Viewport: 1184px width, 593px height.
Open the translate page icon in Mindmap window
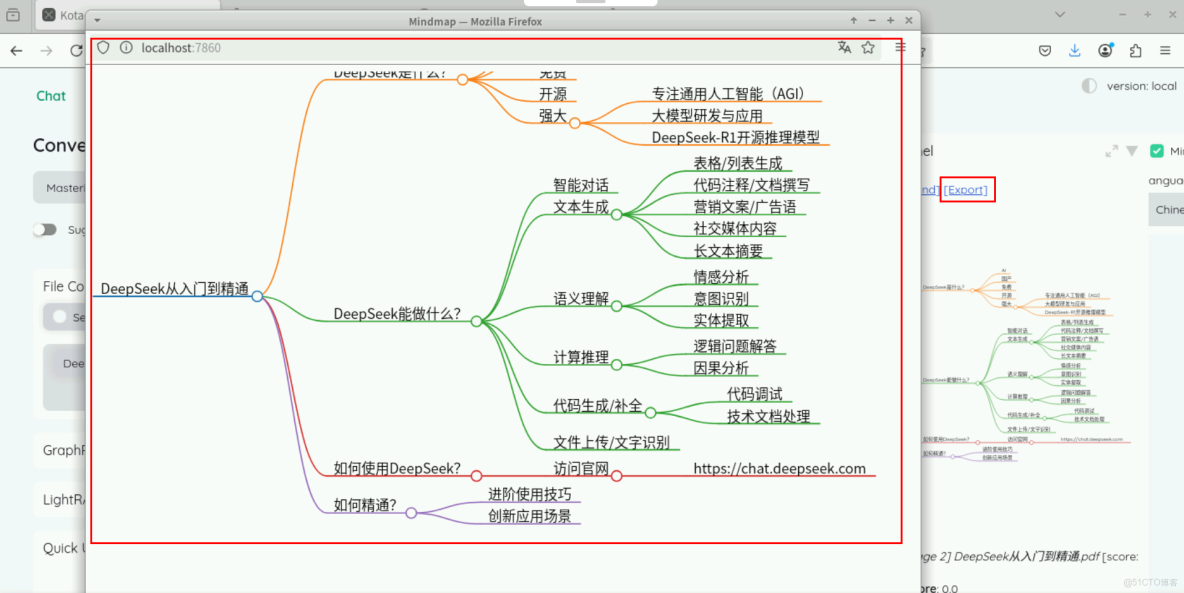[844, 48]
